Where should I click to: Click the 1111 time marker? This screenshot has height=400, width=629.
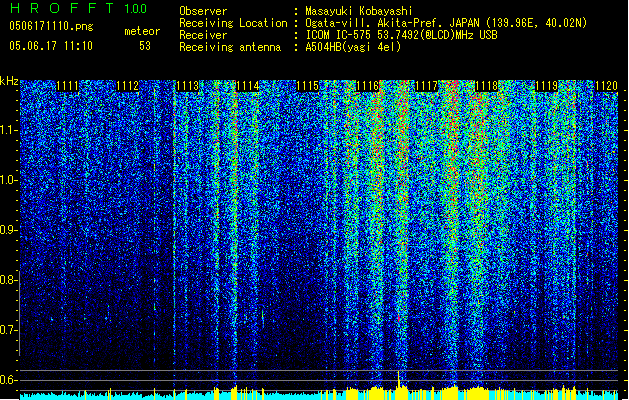[68, 87]
